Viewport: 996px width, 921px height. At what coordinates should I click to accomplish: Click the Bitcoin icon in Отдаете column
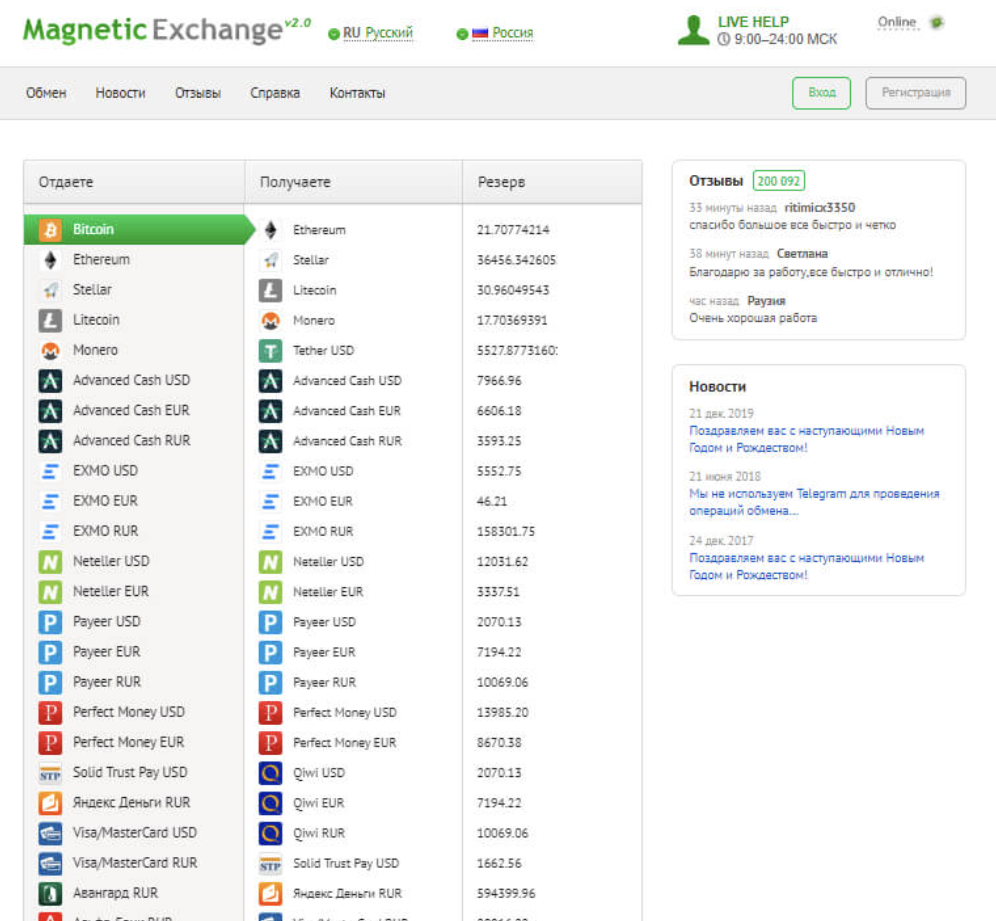coord(50,230)
